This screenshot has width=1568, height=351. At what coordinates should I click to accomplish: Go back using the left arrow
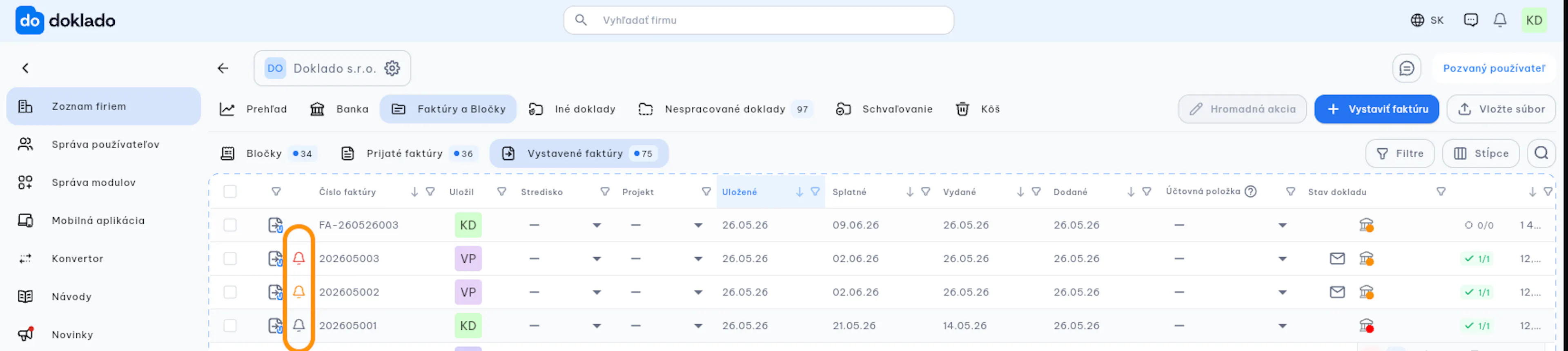pos(223,68)
